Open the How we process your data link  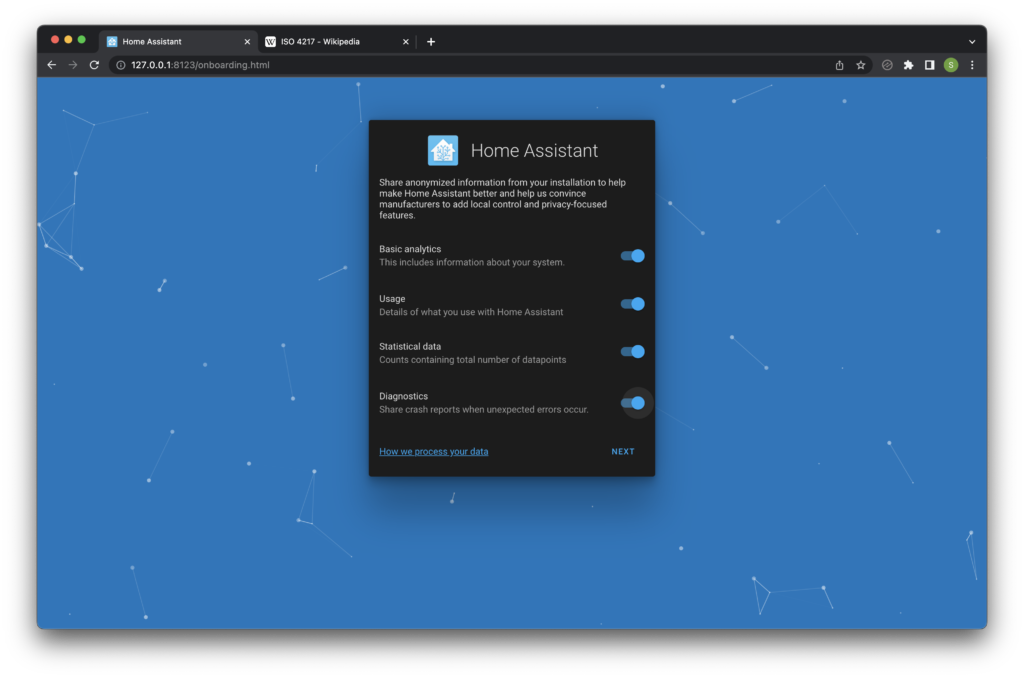[434, 451]
